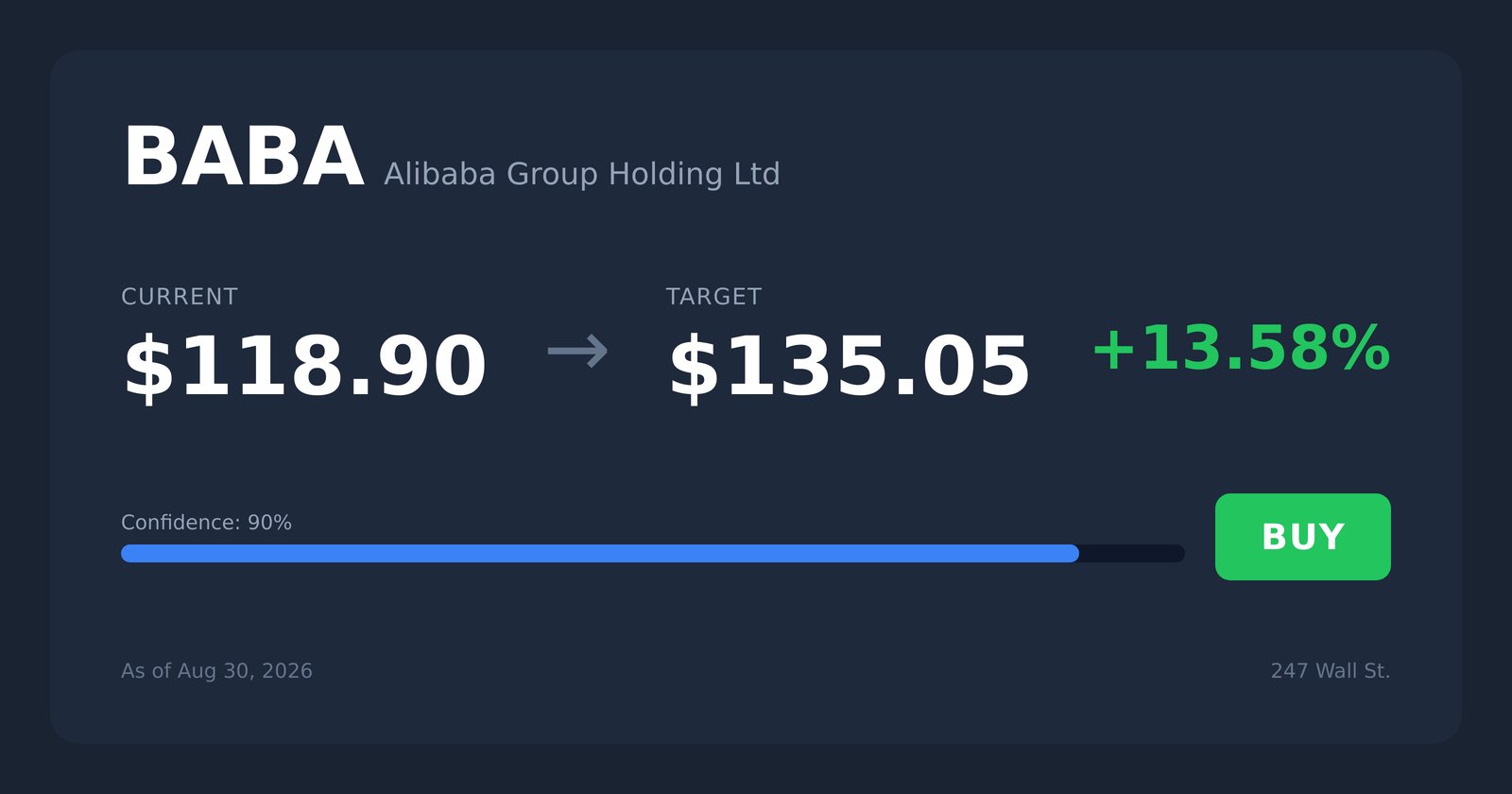Screen dimensions: 1512x794
Task: Click the Alibaba Group Holding Ltd company name
Action: click(581, 174)
